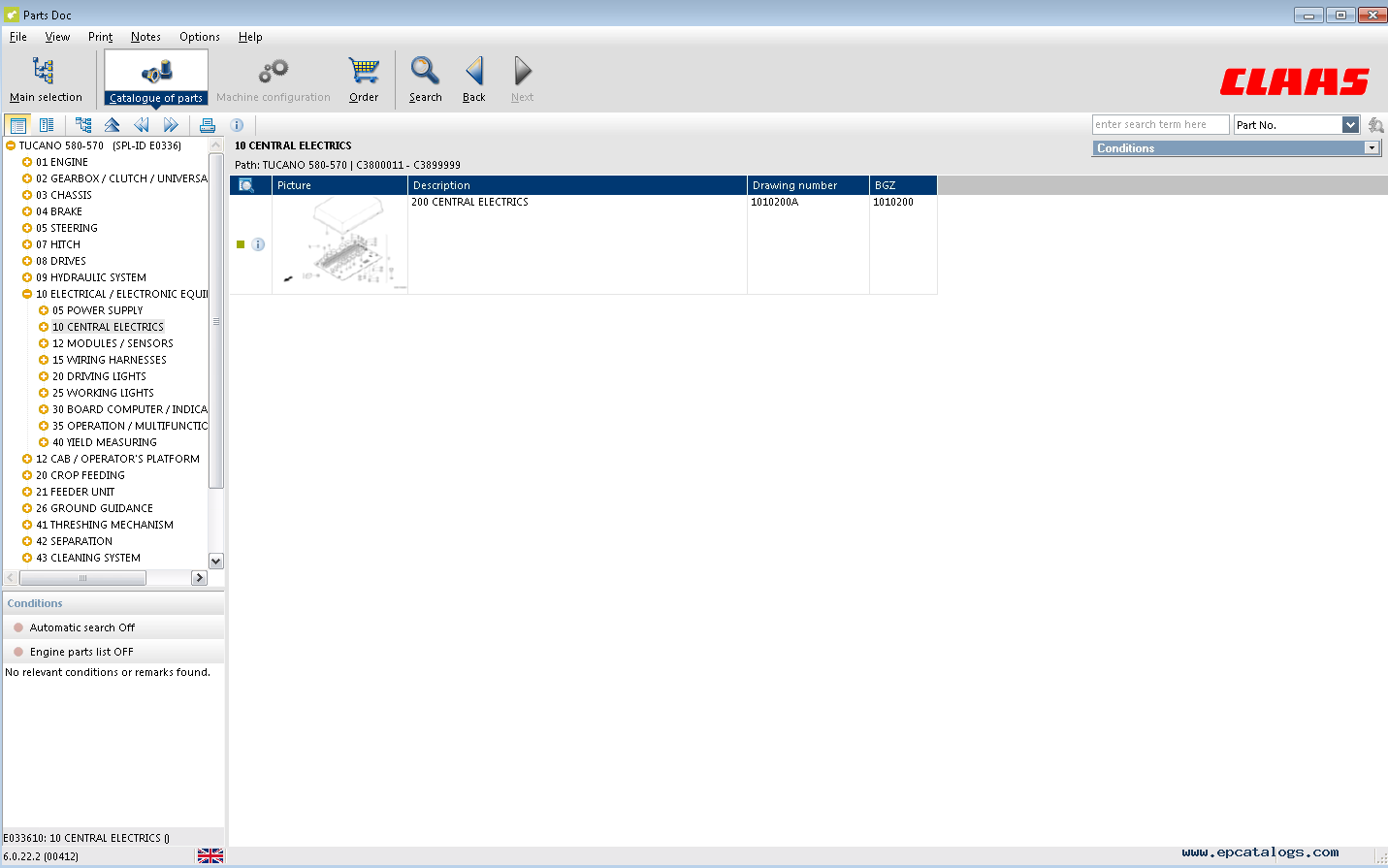Open the File menu

[x=18, y=37]
